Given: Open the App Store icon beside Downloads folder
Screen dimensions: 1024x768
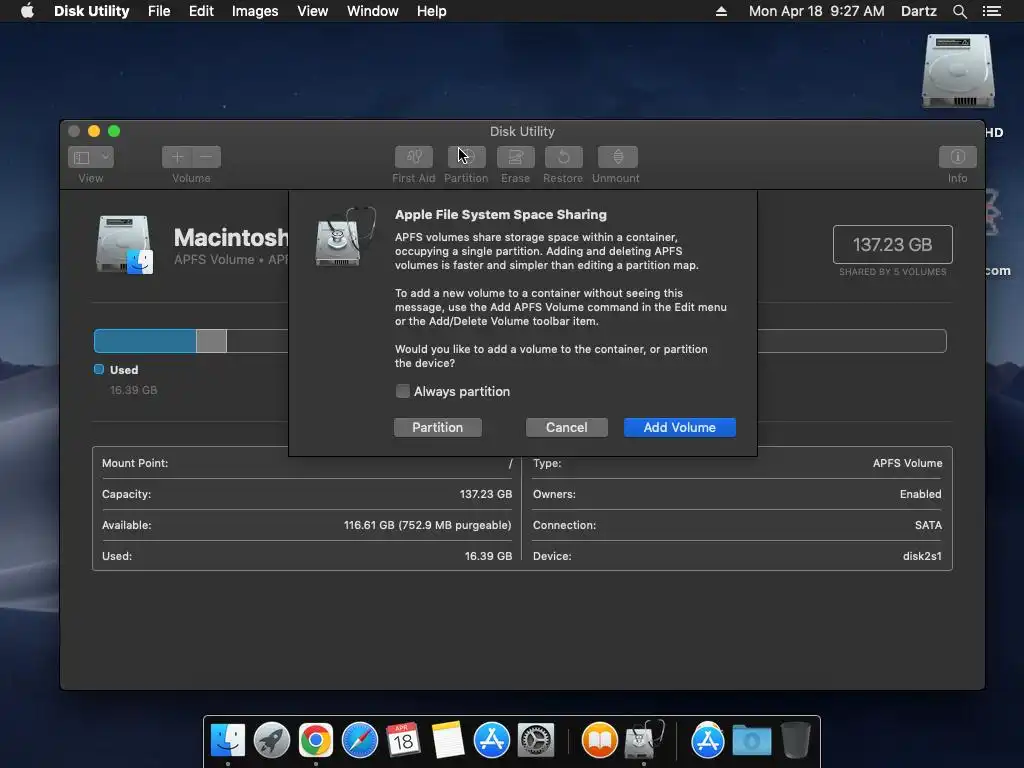Looking at the screenshot, I should (x=707, y=741).
